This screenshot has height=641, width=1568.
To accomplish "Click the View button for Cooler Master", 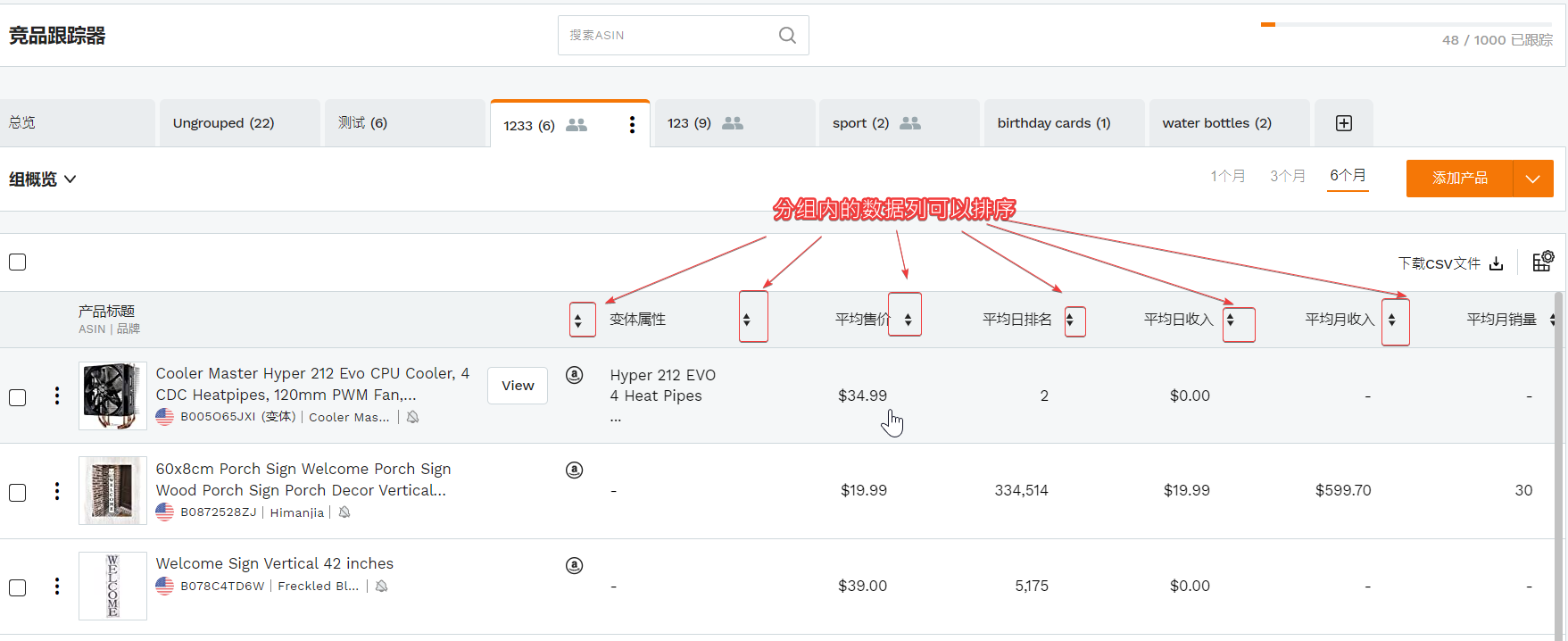I will click(x=518, y=386).
